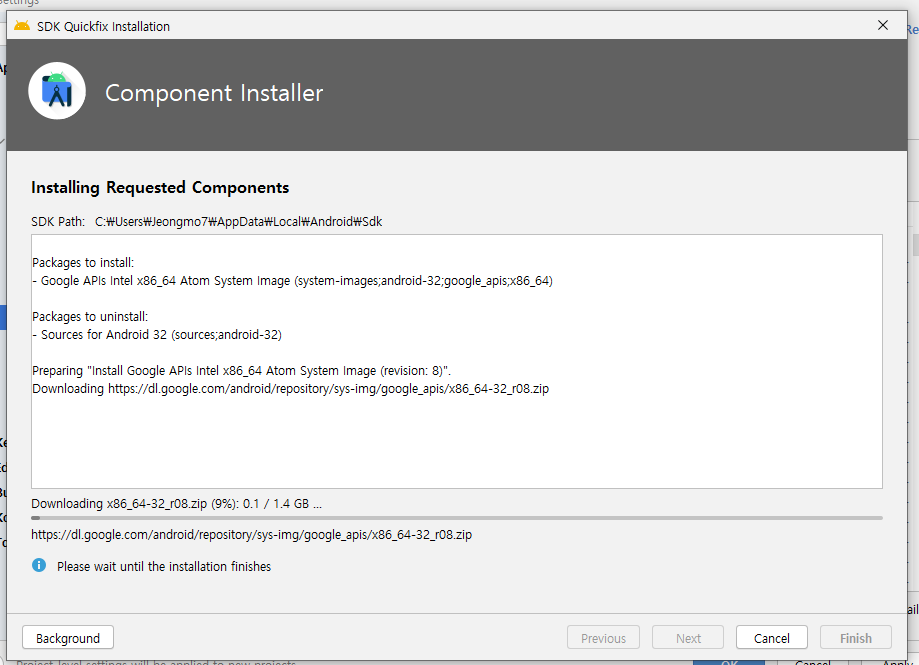Click the 'Component Installer' header title
Viewport: 919px width, 665px height.
pyautogui.click(x=214, y=93)
